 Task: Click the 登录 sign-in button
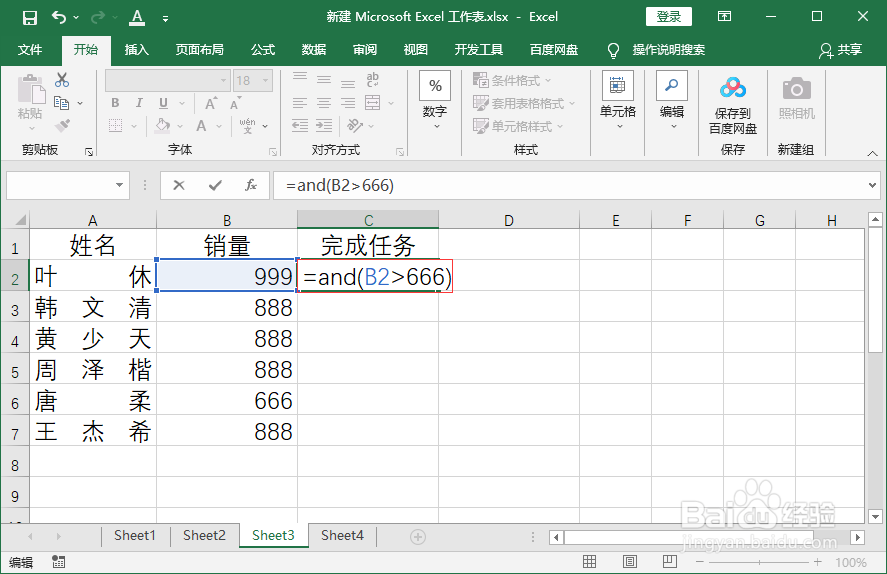669,16
